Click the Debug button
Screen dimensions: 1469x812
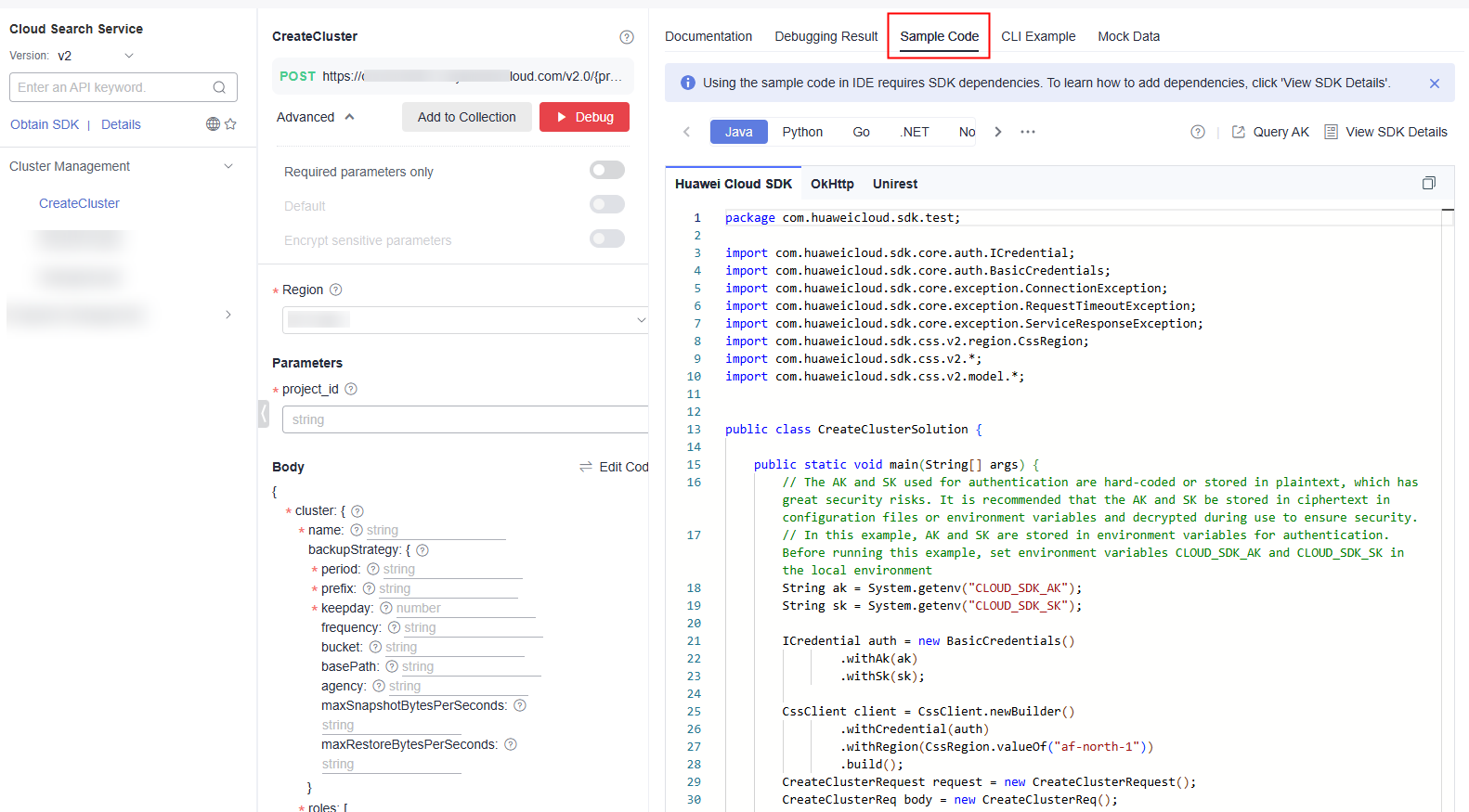pyautogui.click(x=584, y=117)
